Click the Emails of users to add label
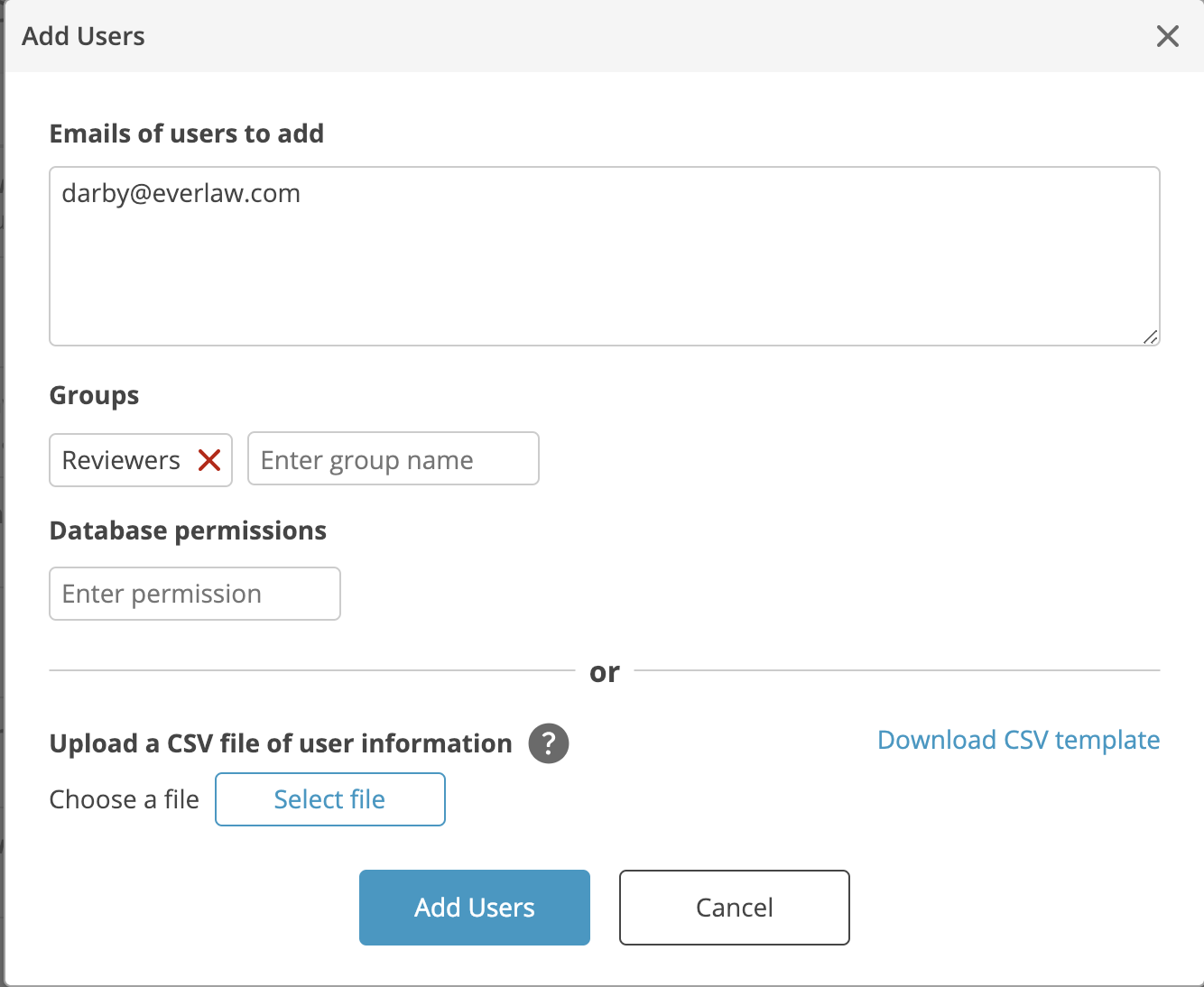This screenshot has height=987, width=1204. [187, 134]
